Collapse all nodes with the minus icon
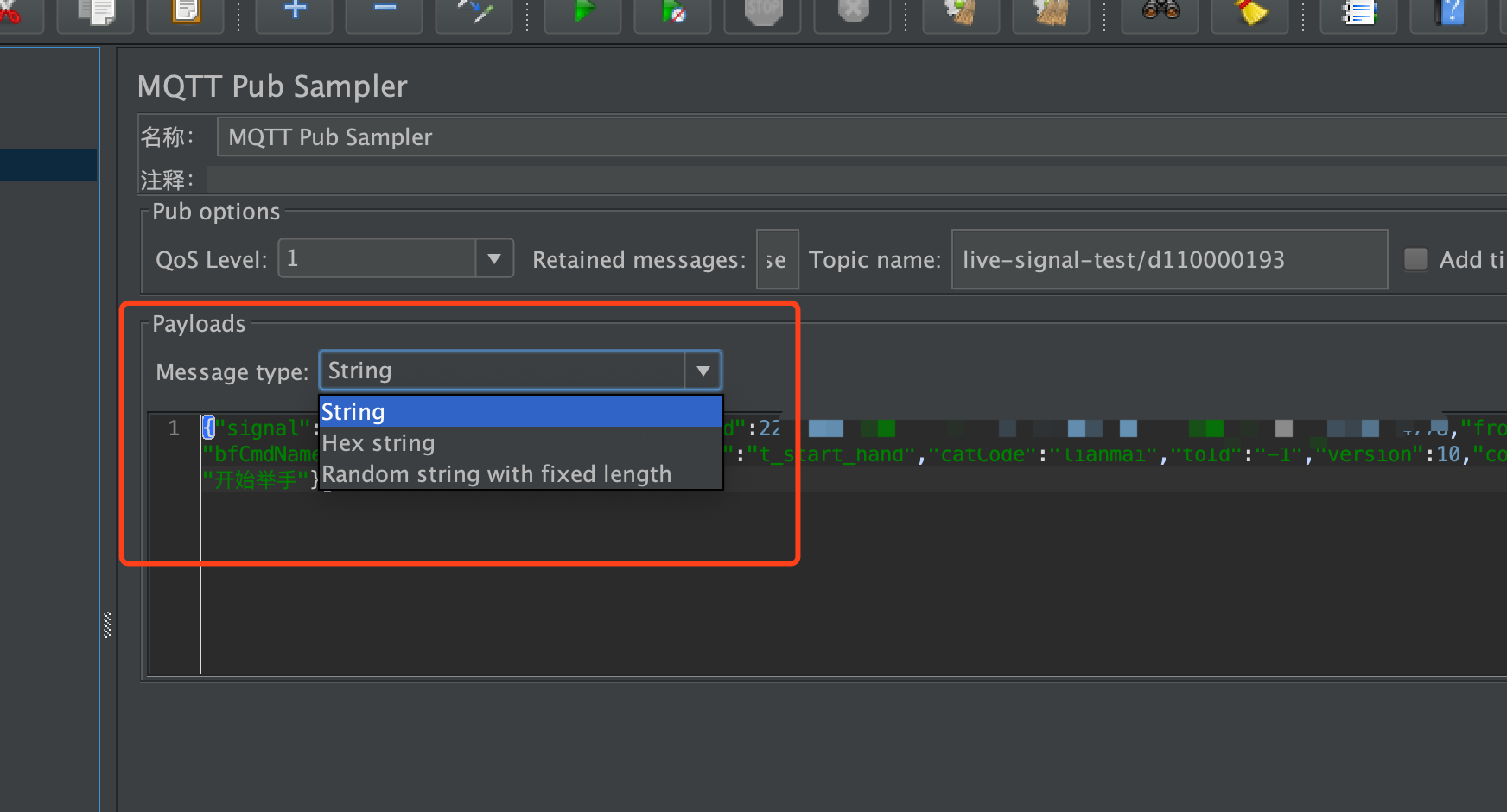Viewport: 1507px width, 812px height. tap(385, 12)
